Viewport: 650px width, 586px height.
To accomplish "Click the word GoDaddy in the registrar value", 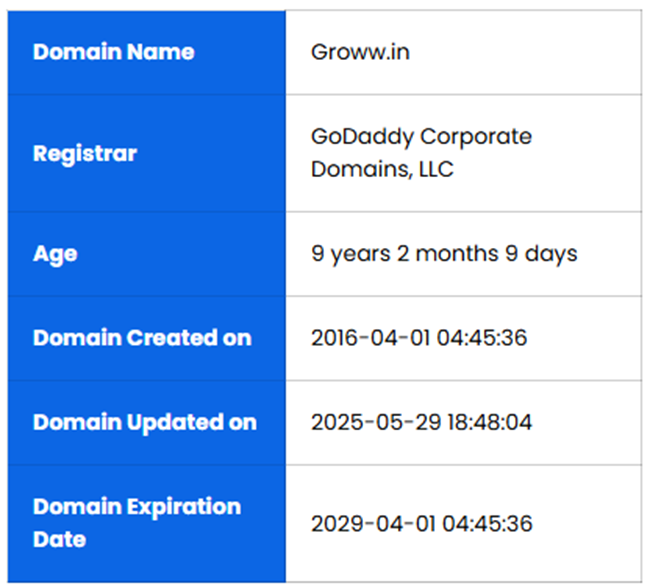I will (x=361, y=136).
